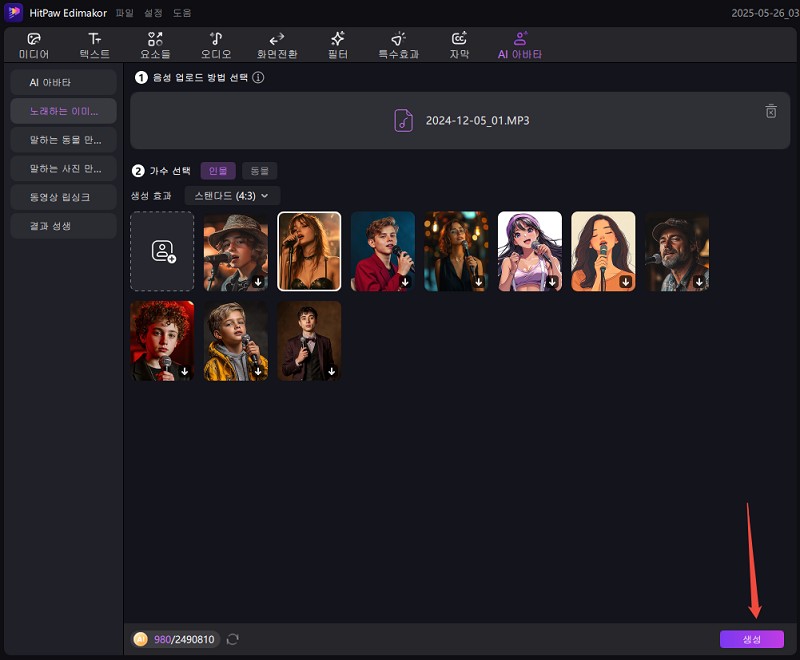800x660 pixels.
Task: Choose the curly-haired woman in black dress thumbnail
Action: (456, 251)
